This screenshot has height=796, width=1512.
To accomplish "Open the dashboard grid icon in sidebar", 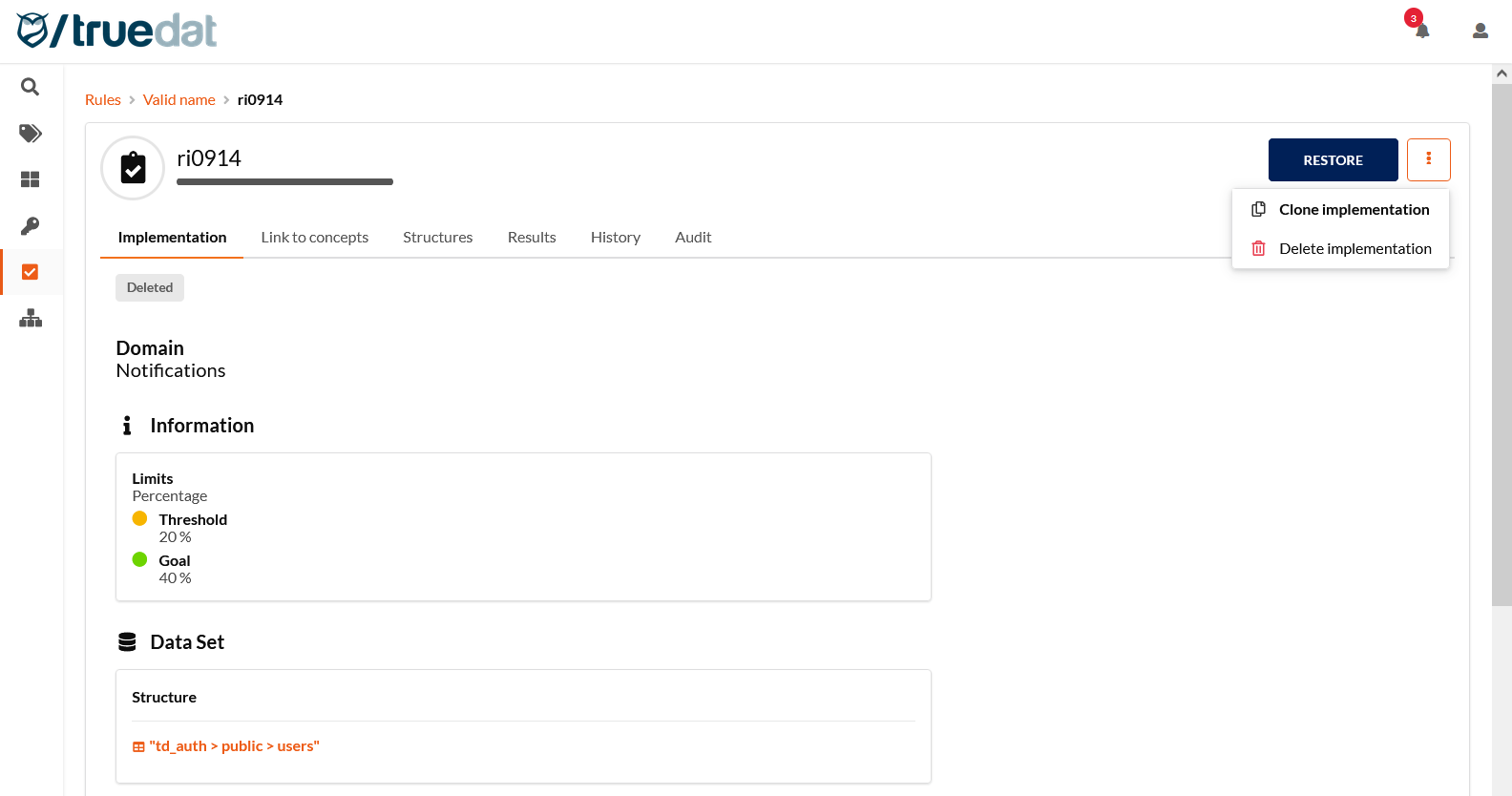I will [x=31, y=179].
